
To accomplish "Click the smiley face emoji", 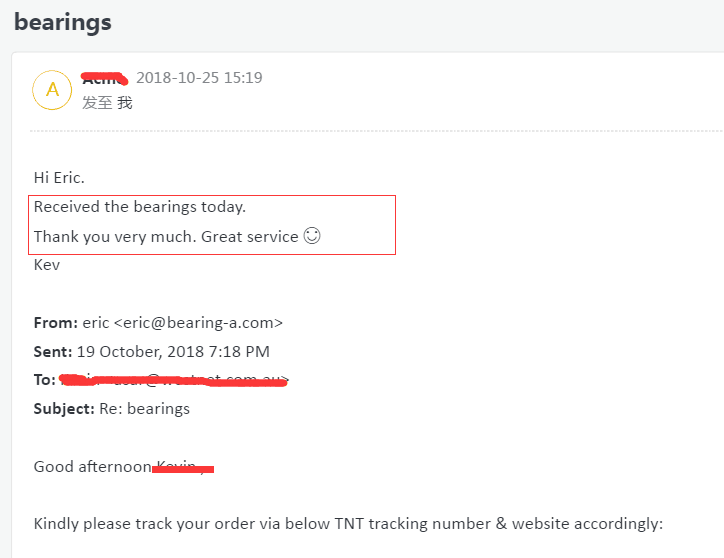I will click(x=312, y=236).
